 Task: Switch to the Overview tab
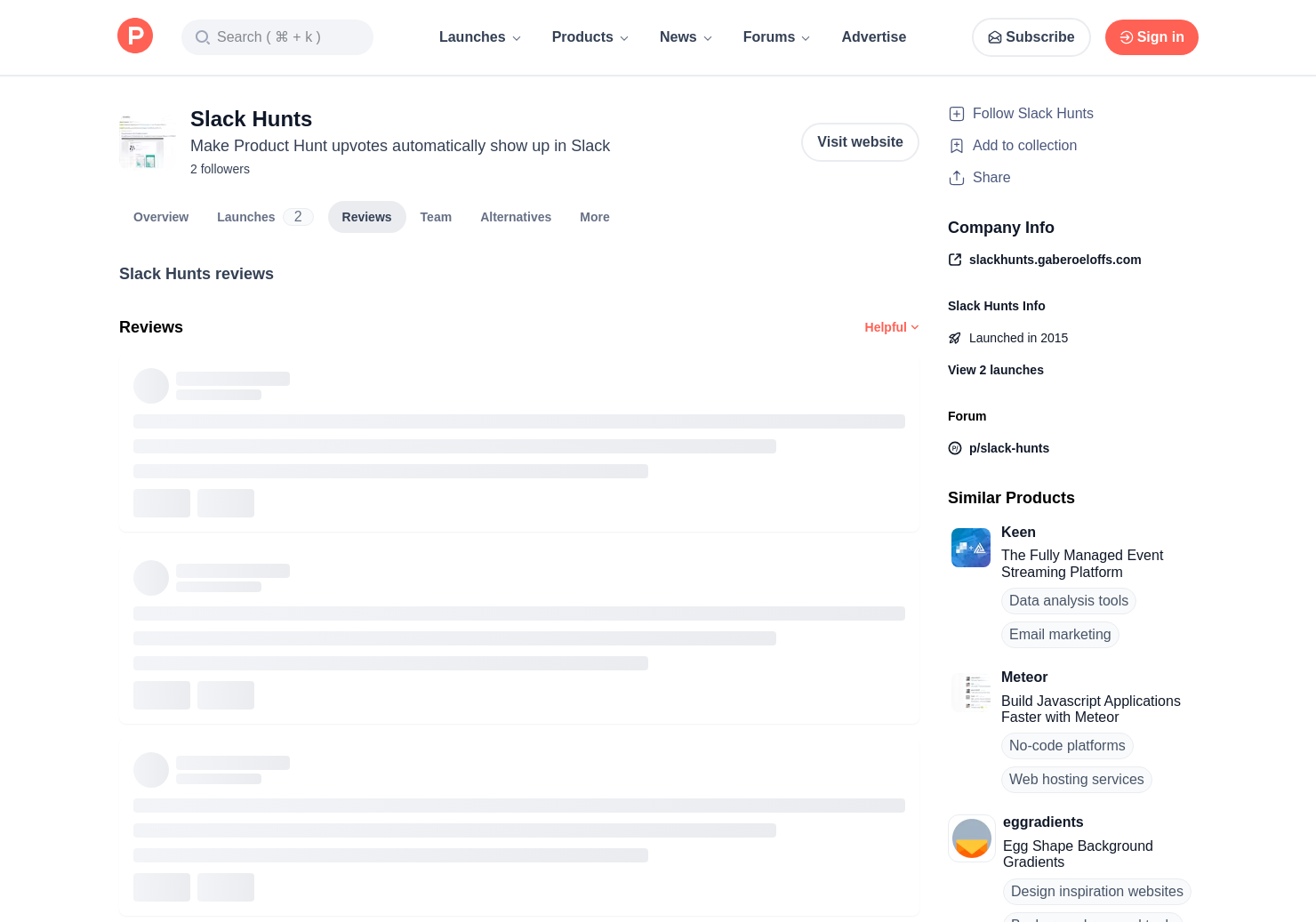(161, 217)
